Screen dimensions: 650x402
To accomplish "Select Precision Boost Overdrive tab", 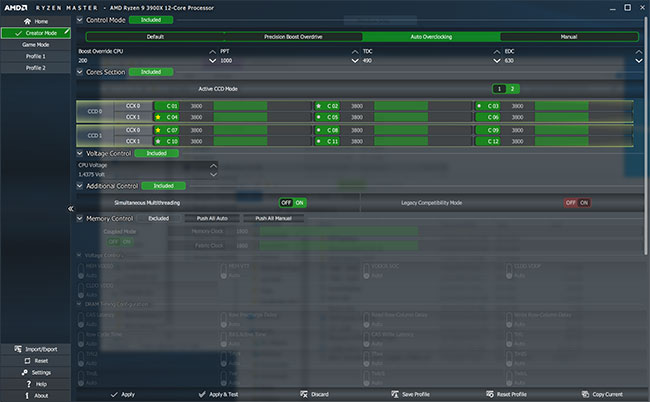I will pos(293,37).
